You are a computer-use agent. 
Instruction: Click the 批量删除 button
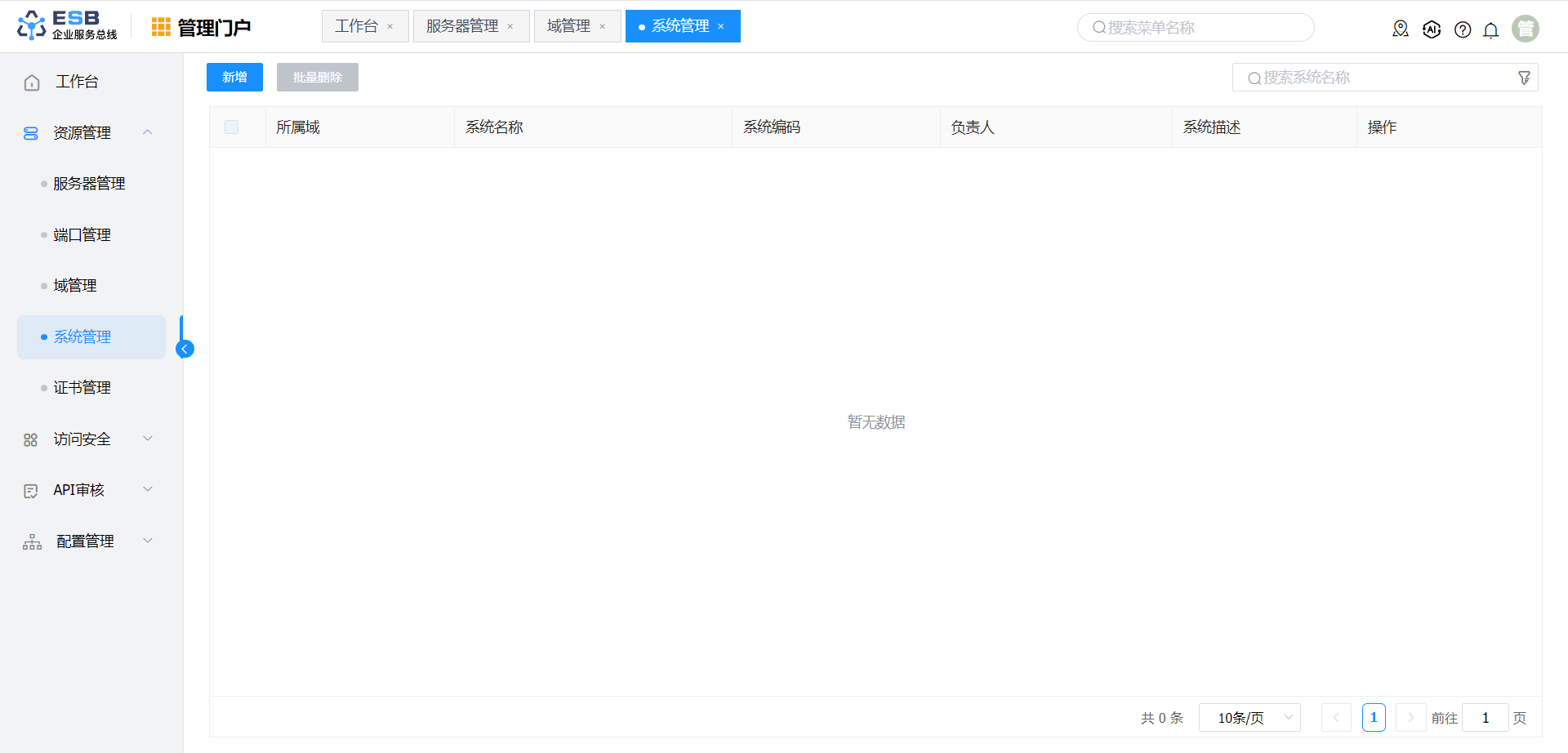[317, 78]
